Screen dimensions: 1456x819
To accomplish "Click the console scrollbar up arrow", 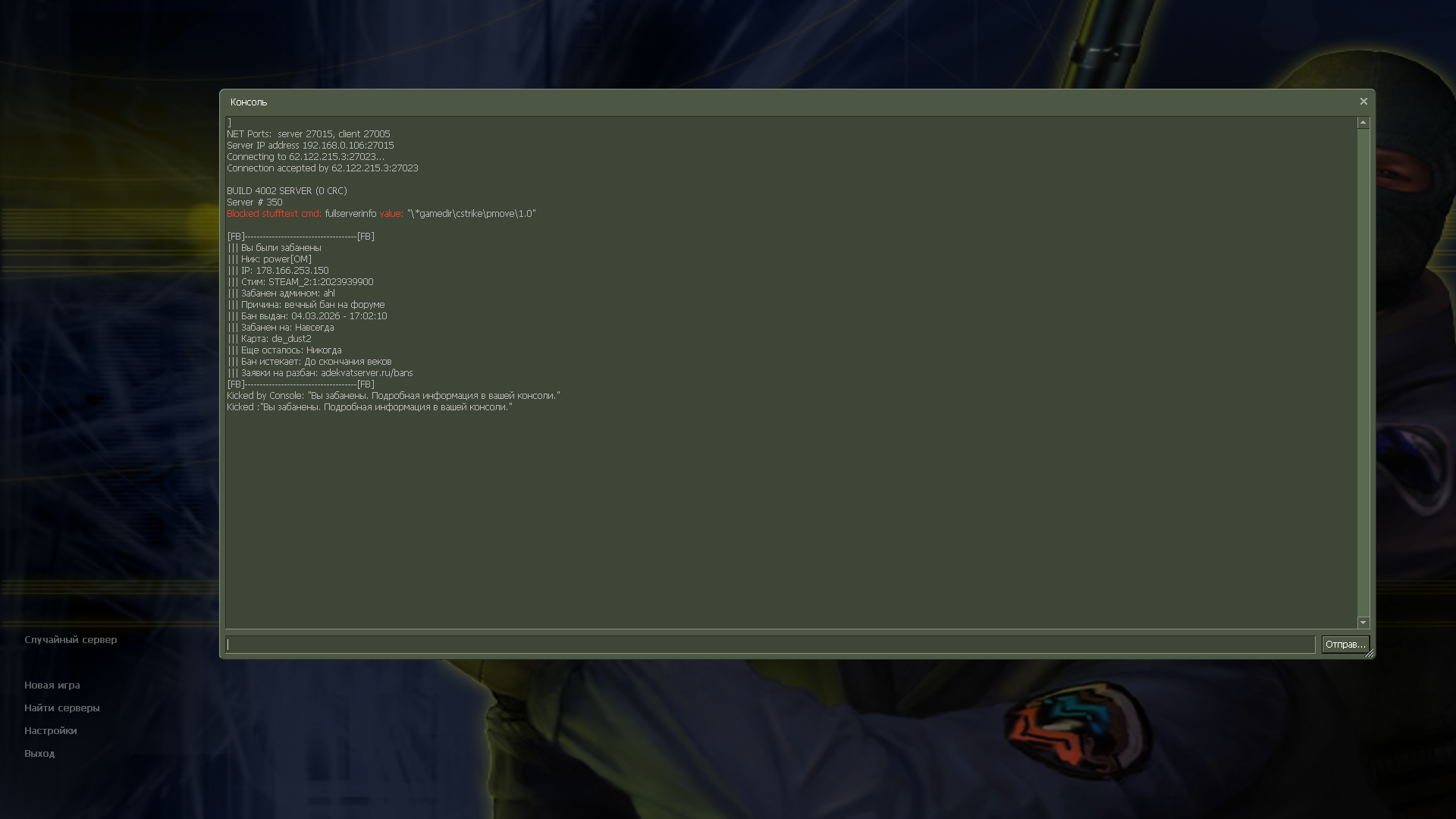I will [x=1363, y=123].
